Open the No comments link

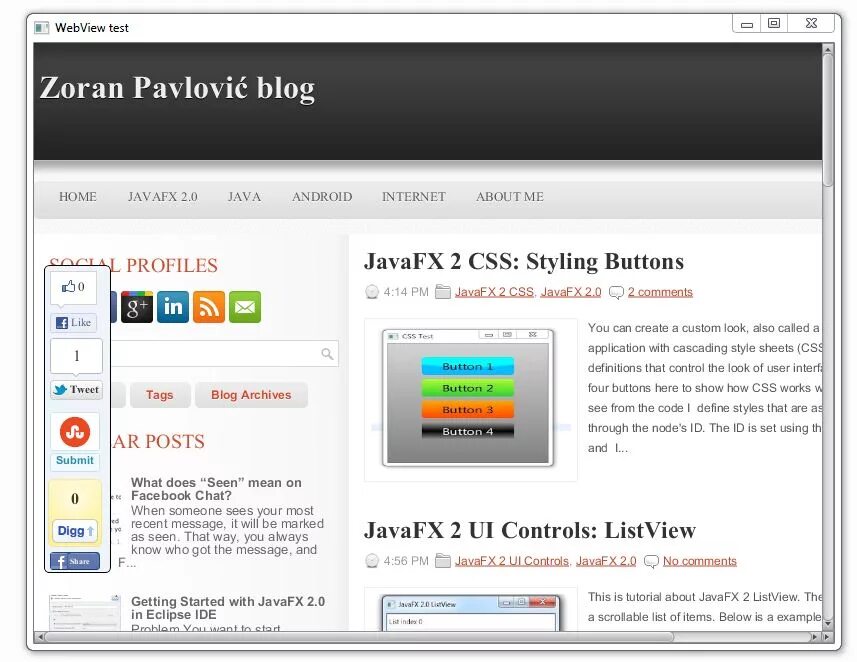[700, 561]
